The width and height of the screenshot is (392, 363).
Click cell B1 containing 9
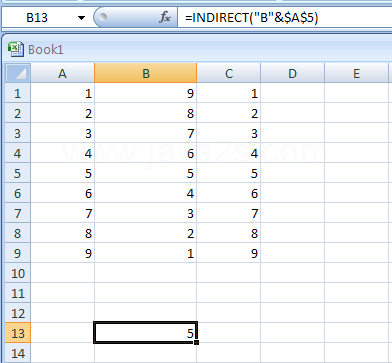[x=146, y=93]
